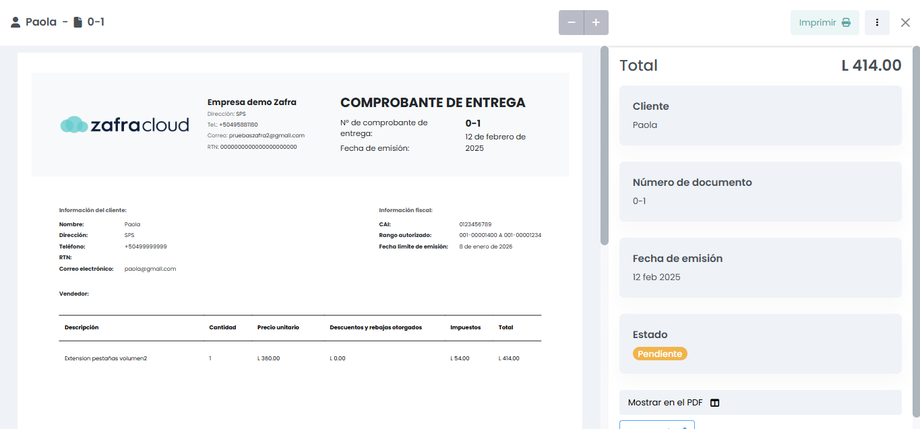Click the Descripción column header
920x429 pixels.
pyautogui.click(x=82, y=327)
